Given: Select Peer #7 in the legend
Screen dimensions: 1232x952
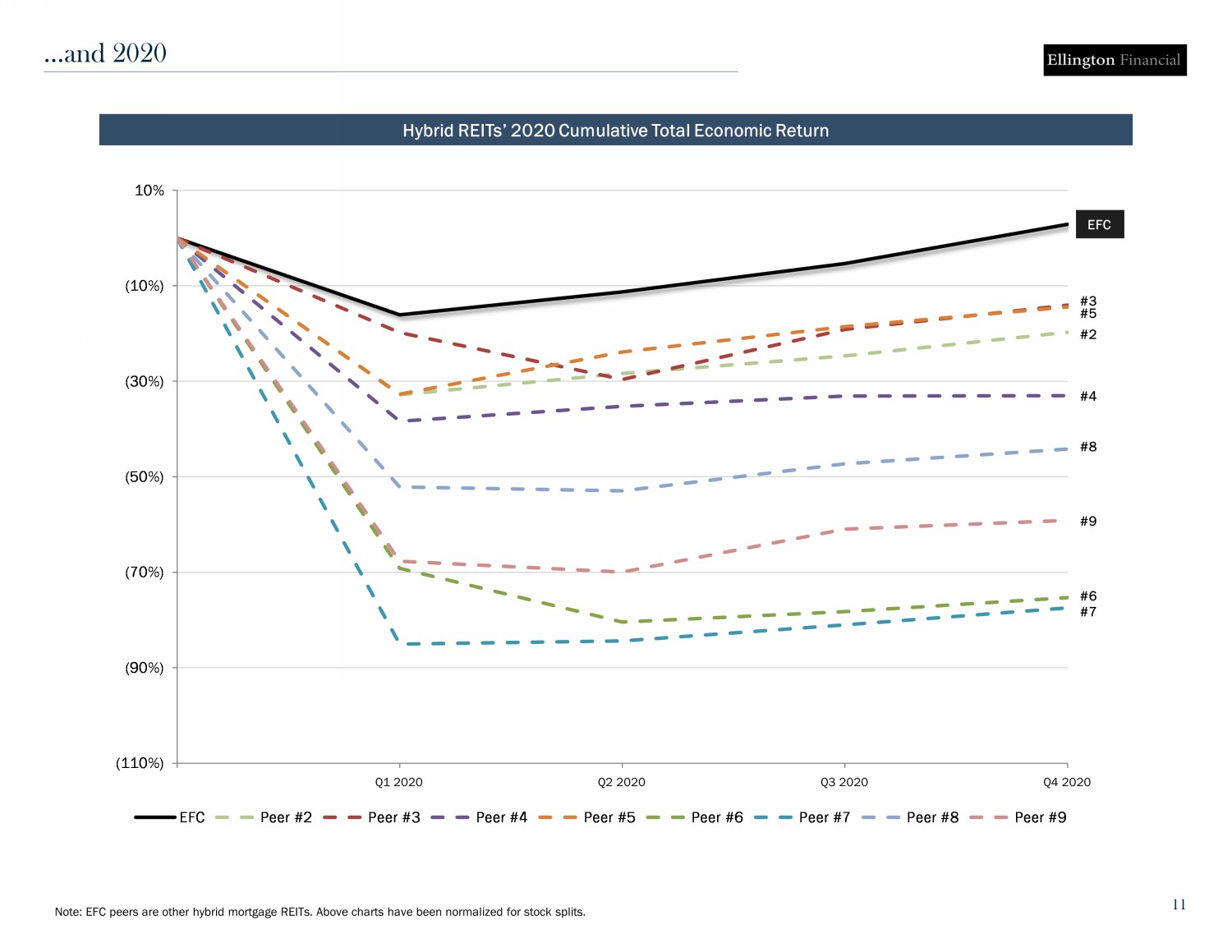Looking at the screenshot, I should [x=824, y=817].
